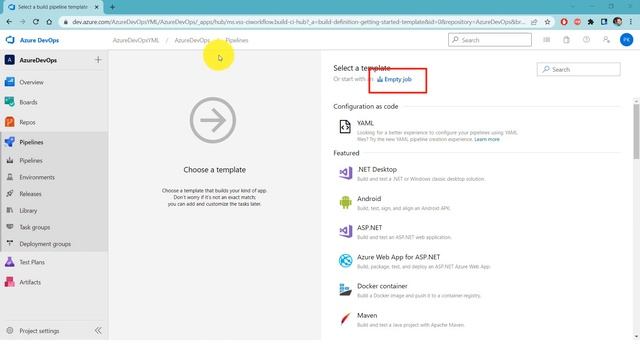Open the marketplace bag icon in header
640x360 pixels.
566,40
